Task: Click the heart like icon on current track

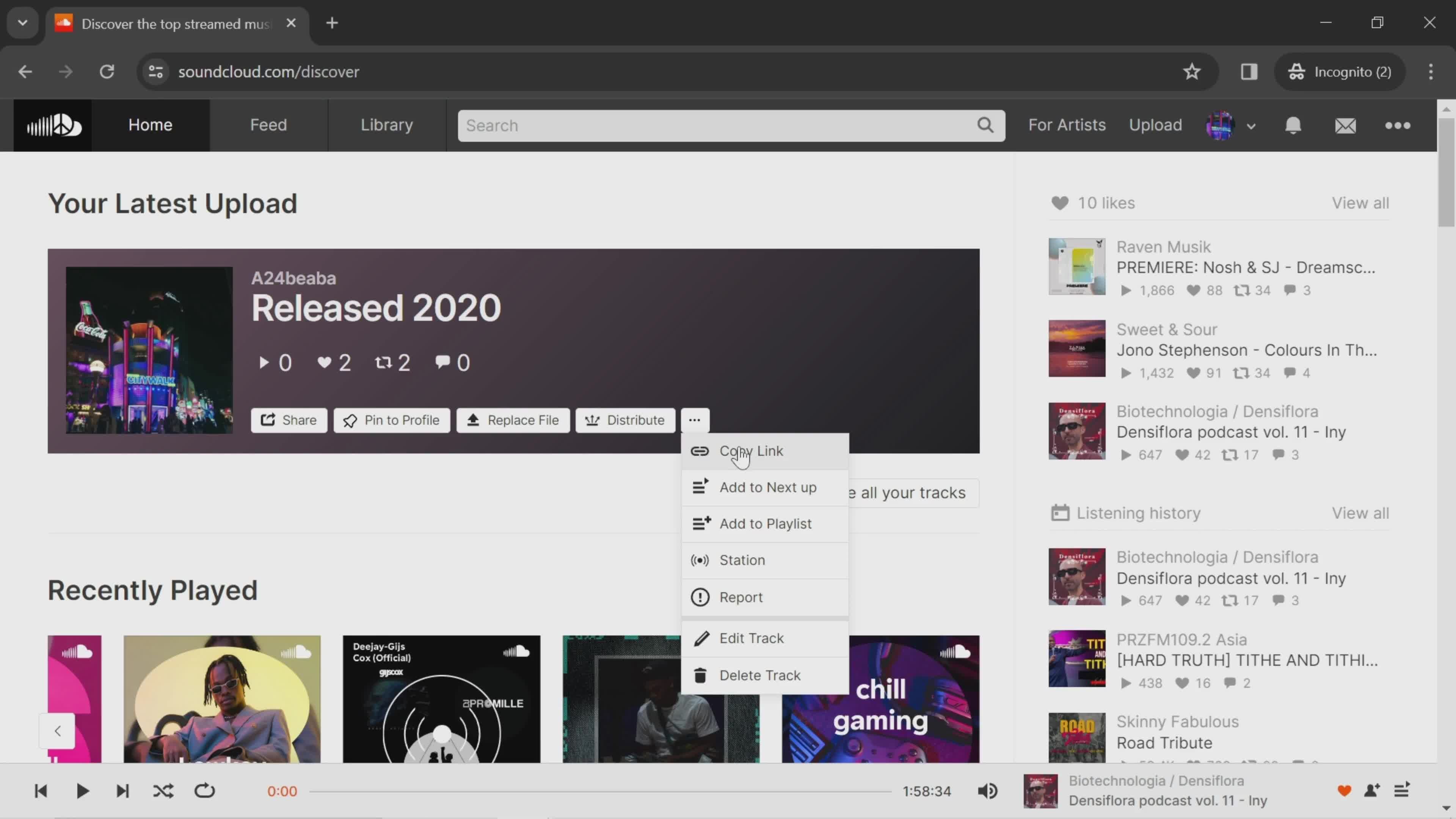Action: click(1345, 791)
